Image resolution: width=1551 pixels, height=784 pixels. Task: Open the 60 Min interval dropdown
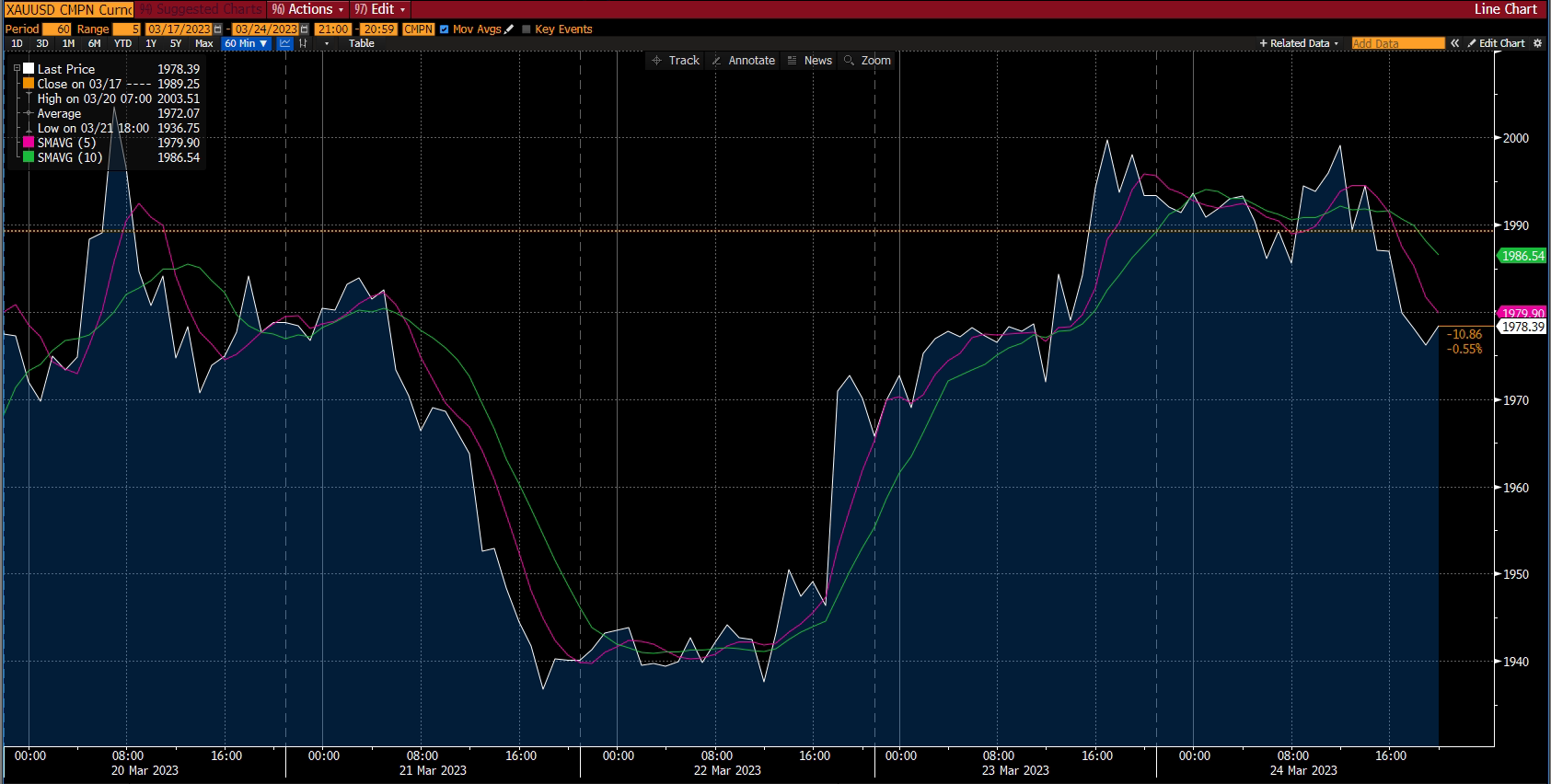246,43
